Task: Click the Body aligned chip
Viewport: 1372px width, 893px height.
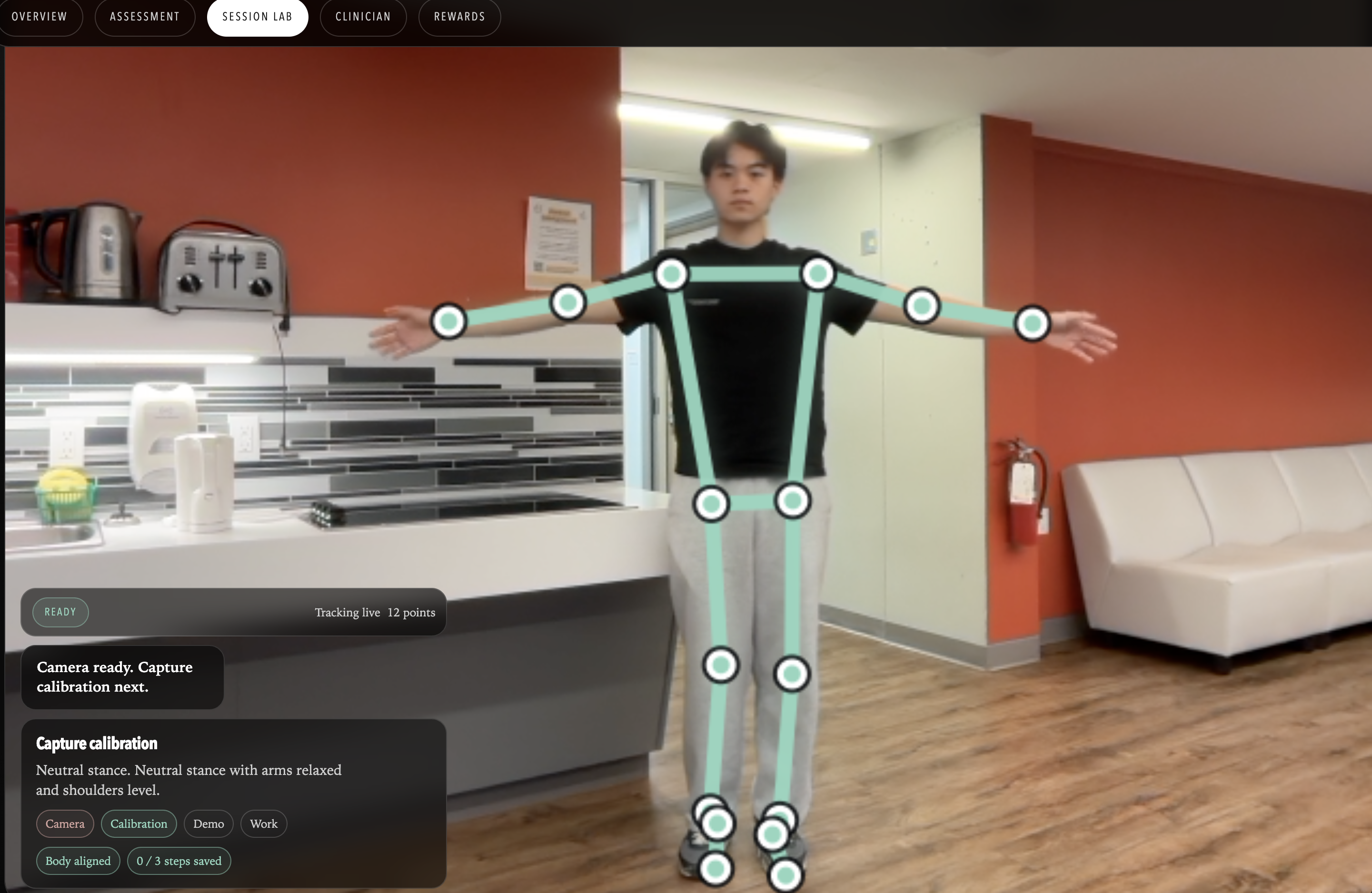Action: coord(78,861)
